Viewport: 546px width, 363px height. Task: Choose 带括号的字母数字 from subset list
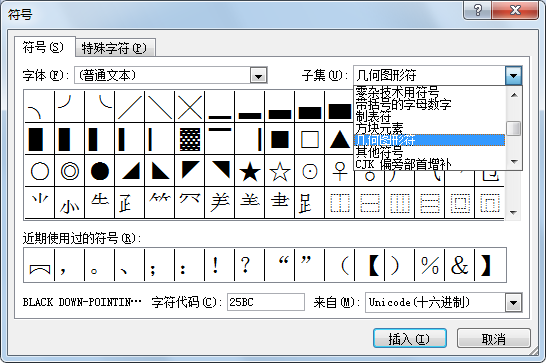pyautogui.click(x=429, y=104)
